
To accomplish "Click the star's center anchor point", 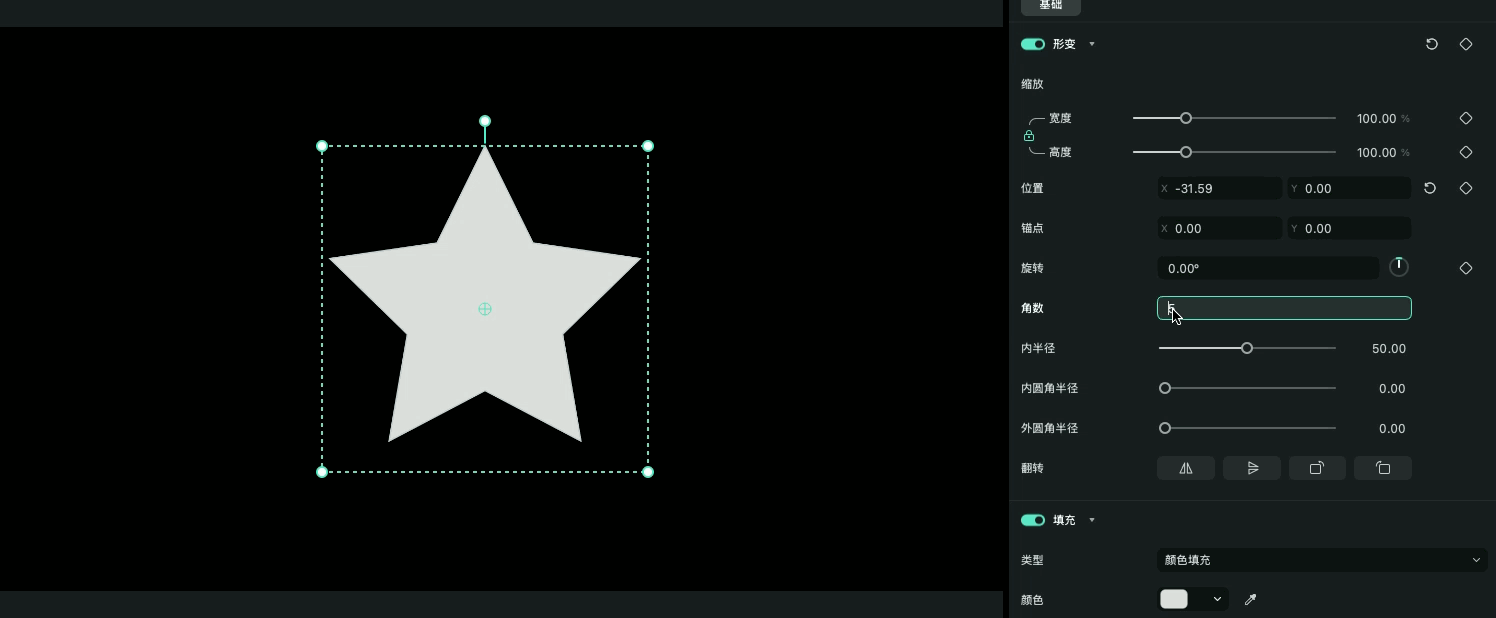I will tap(485, 309).
